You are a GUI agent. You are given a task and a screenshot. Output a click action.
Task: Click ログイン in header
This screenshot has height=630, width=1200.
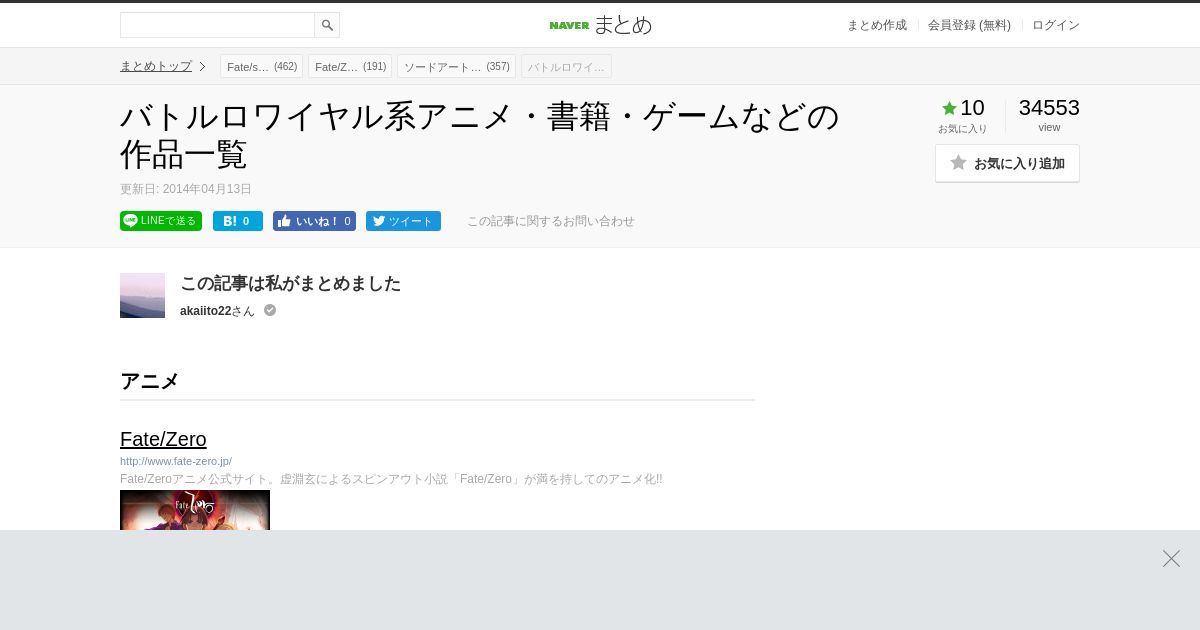click(1056, 25)
